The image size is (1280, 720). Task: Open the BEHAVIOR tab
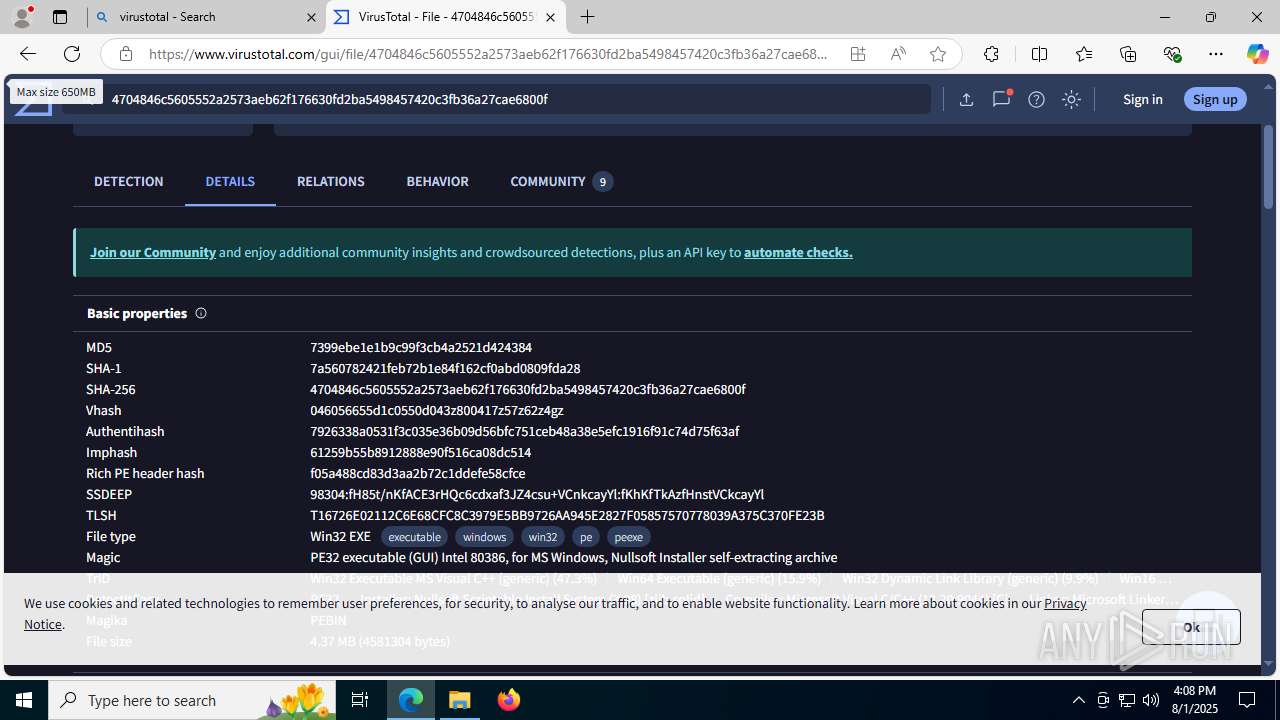pos(437,181)
